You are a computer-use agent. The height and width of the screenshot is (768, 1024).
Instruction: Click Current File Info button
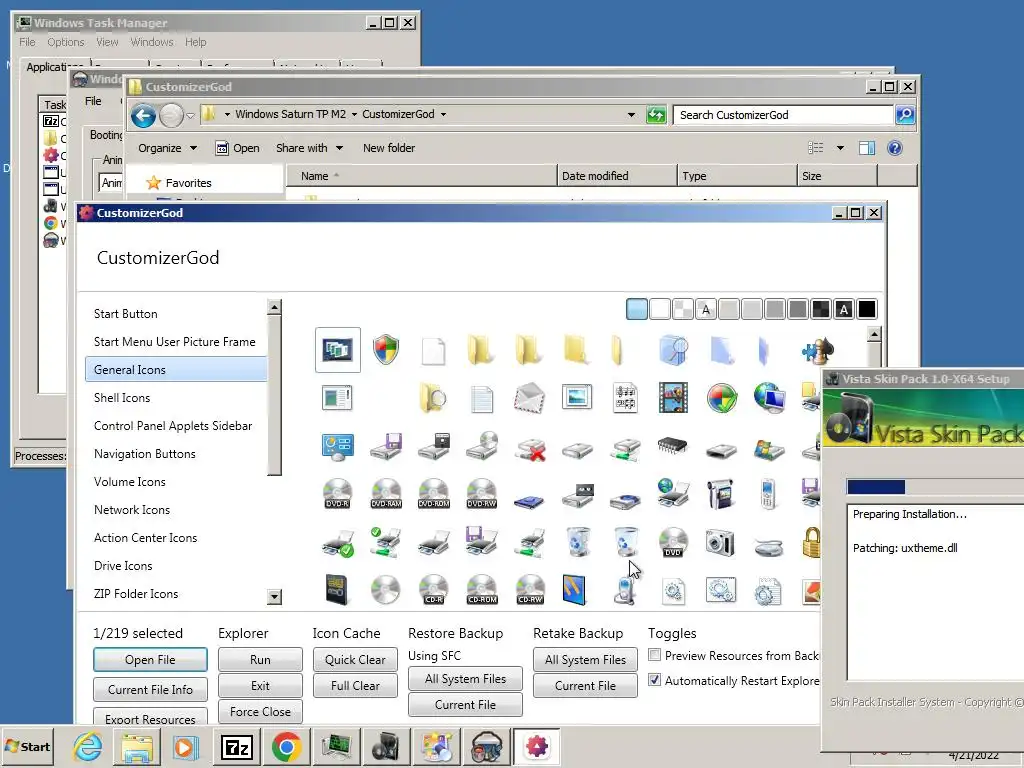pyautogui.click(x=150, y=690)
